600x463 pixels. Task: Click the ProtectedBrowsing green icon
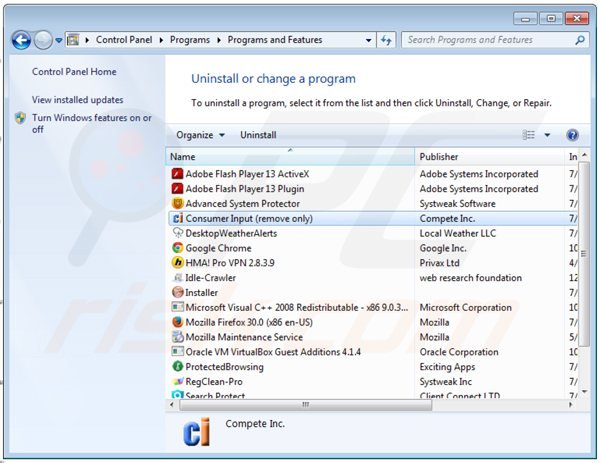click(177, 367)
